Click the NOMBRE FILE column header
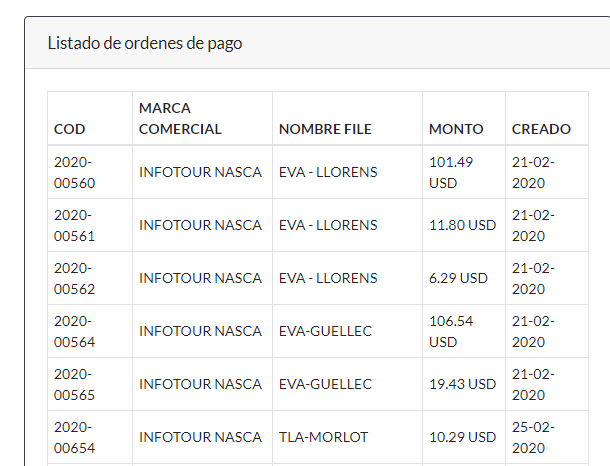 (x=325, y=129)
